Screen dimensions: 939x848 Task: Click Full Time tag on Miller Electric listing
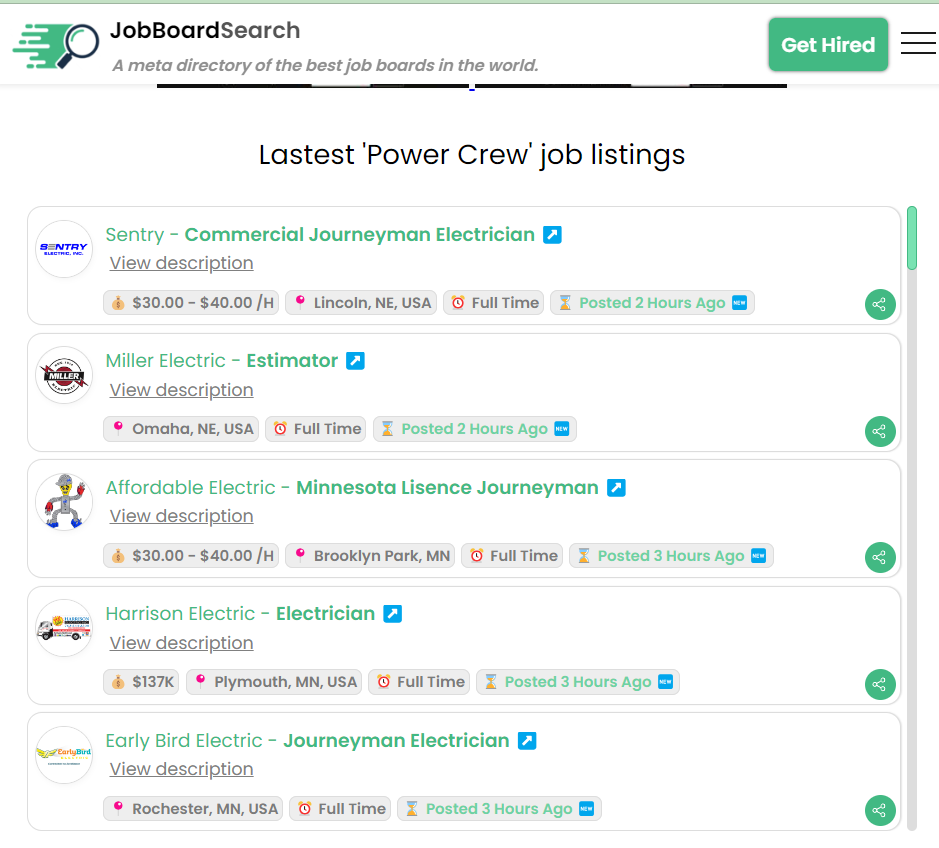coord(316,429)
